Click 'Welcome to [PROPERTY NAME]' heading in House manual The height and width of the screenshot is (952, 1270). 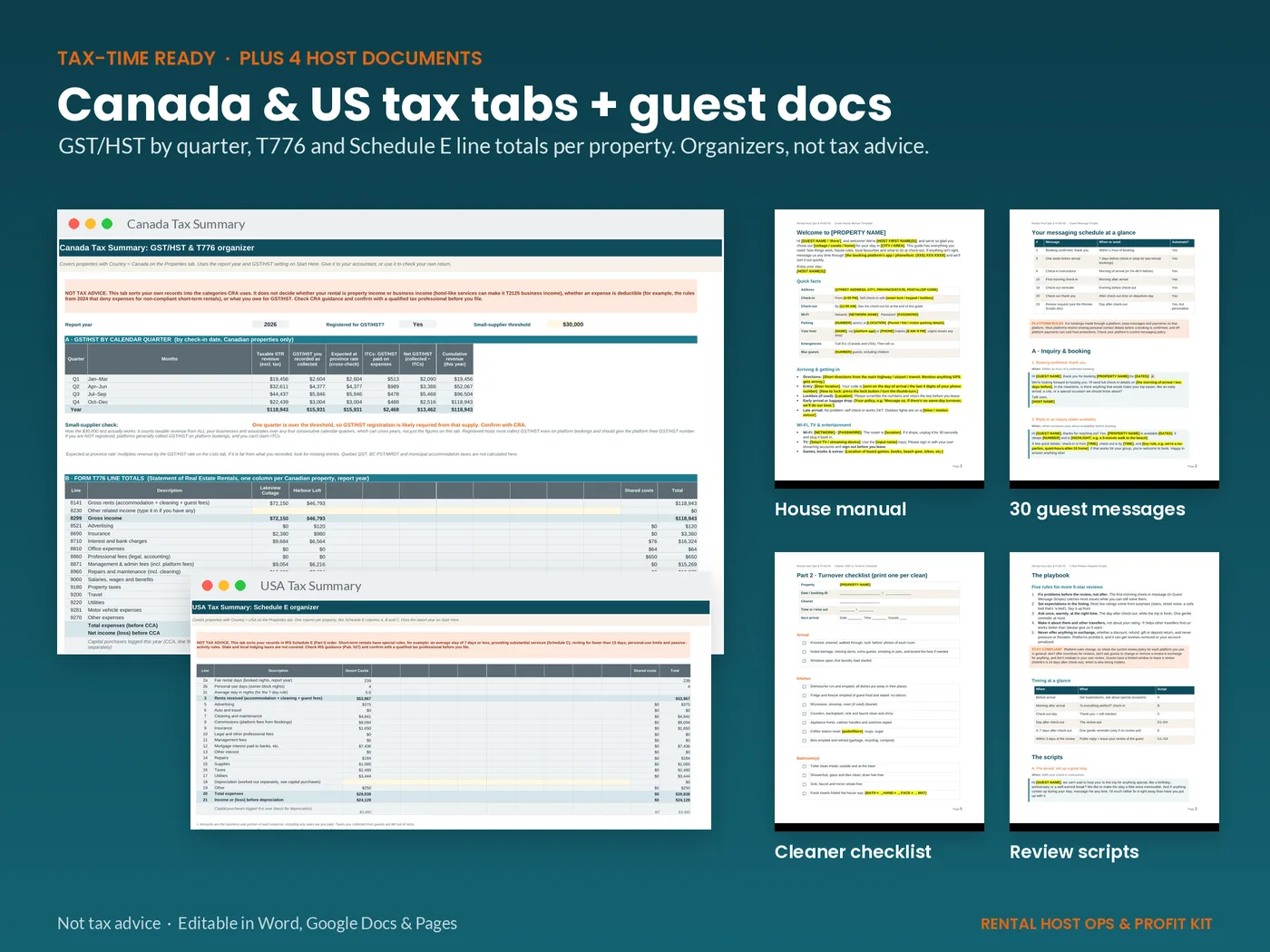[841, 233]
